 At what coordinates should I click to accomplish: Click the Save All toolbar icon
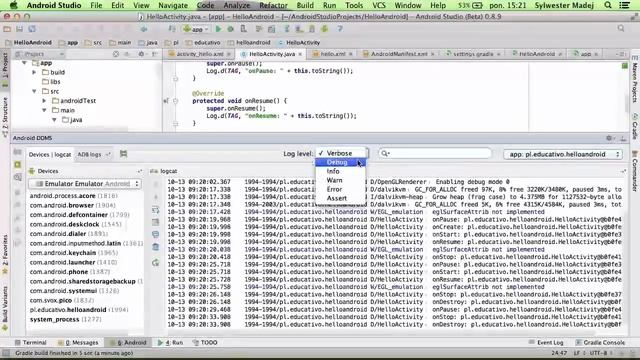coord(20,29)
